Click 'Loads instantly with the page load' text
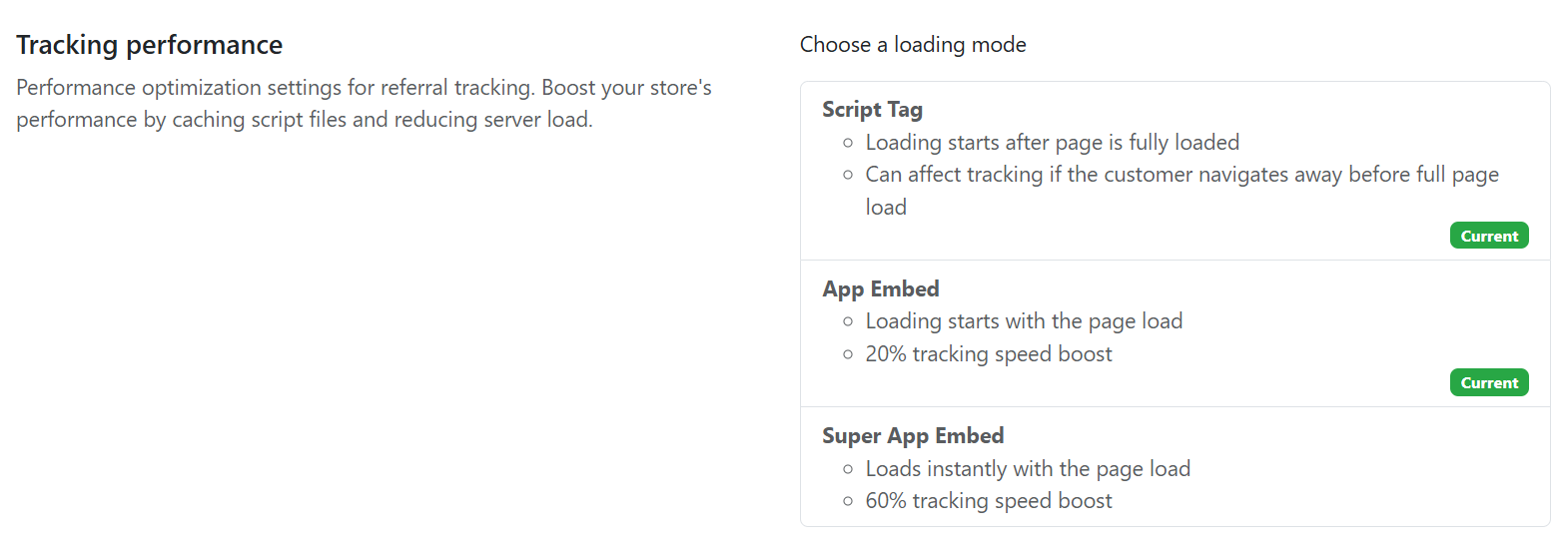 [x=1028, y=469]
